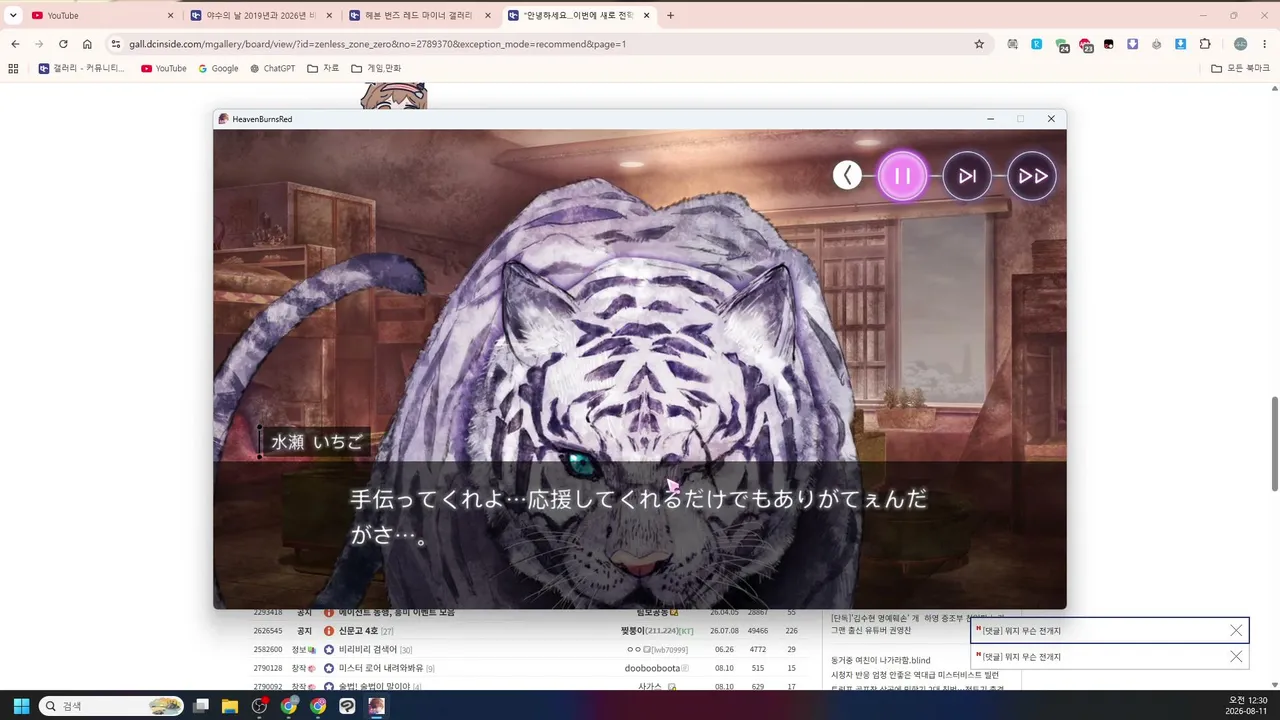
Task: Open the blue download extension icon
Action: (1181, 44)
